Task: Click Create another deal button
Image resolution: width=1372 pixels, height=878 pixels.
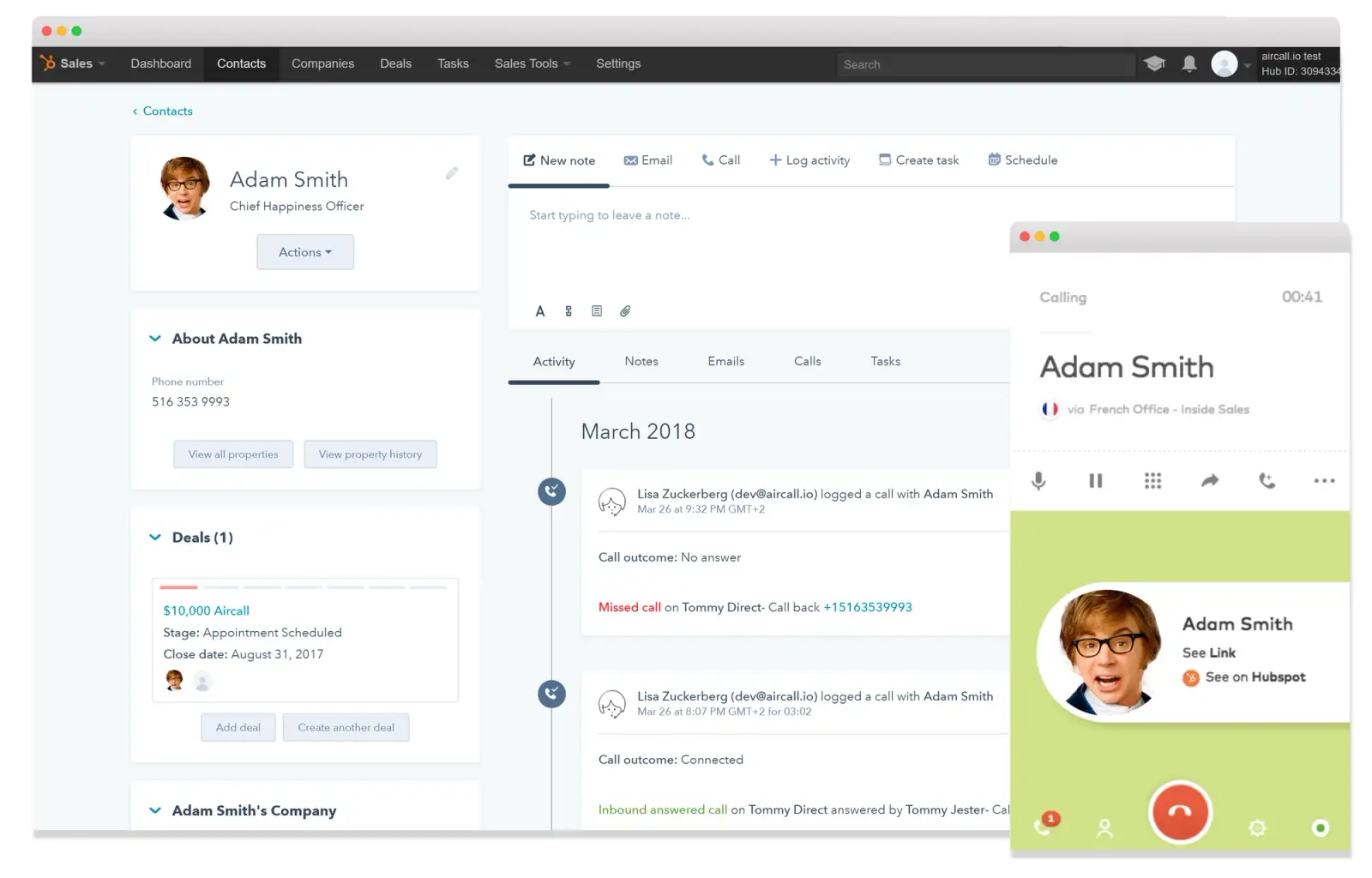Action: [x=346, y=727]
